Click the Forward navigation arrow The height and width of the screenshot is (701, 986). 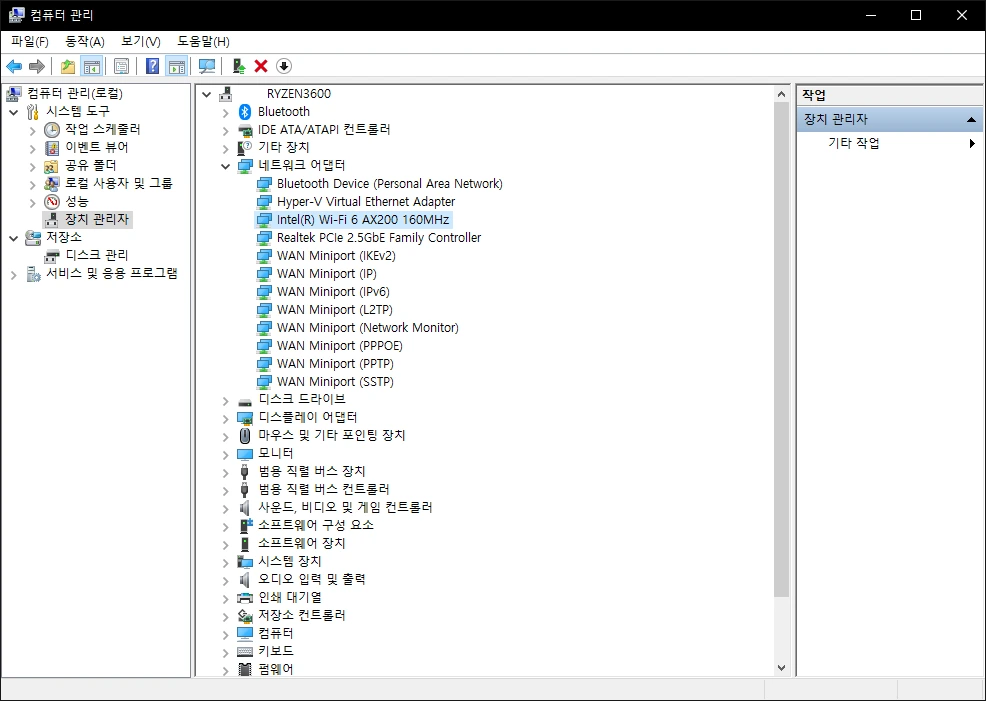click(36, 66)
